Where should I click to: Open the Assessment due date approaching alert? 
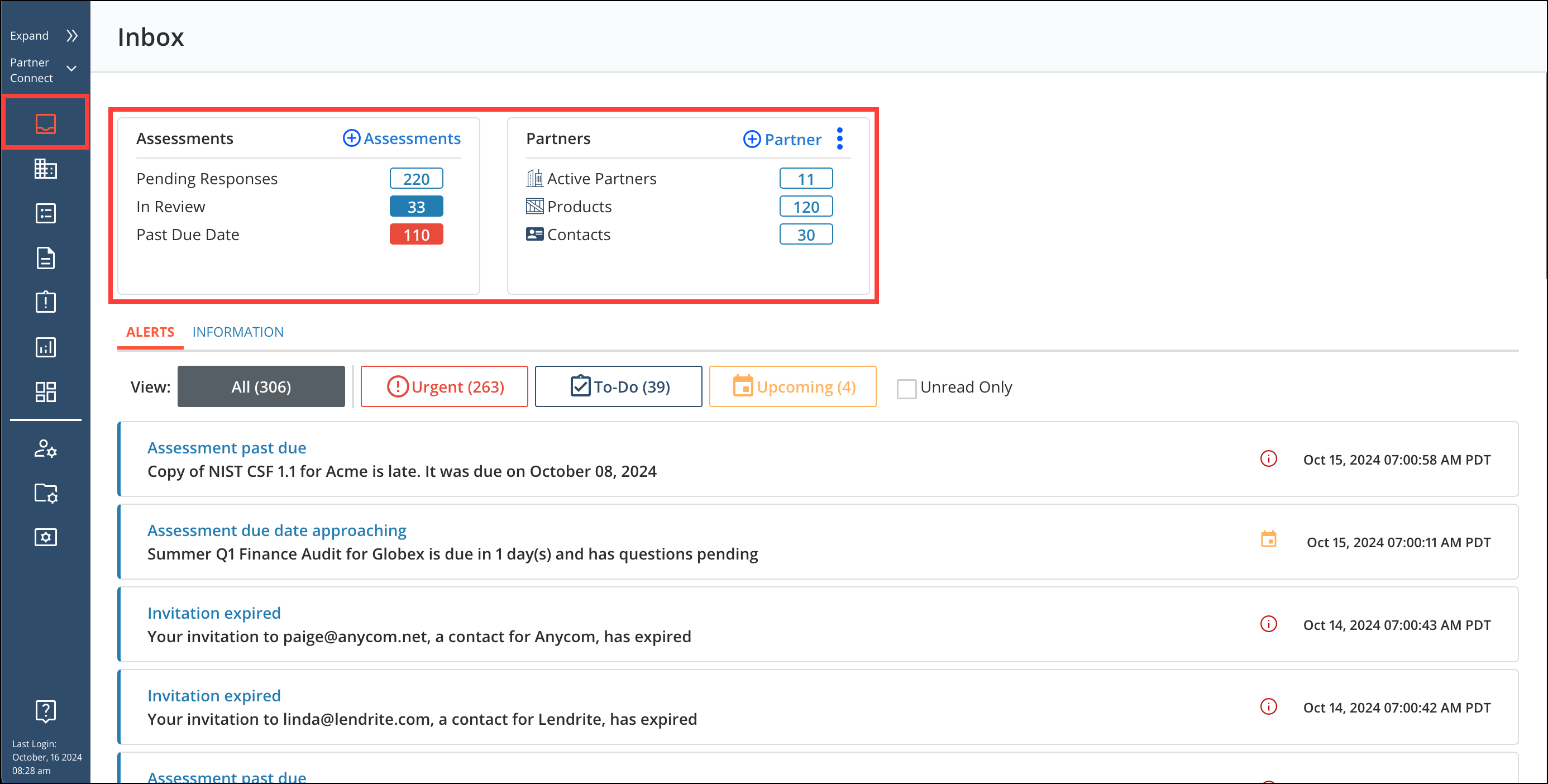point(276,530)
